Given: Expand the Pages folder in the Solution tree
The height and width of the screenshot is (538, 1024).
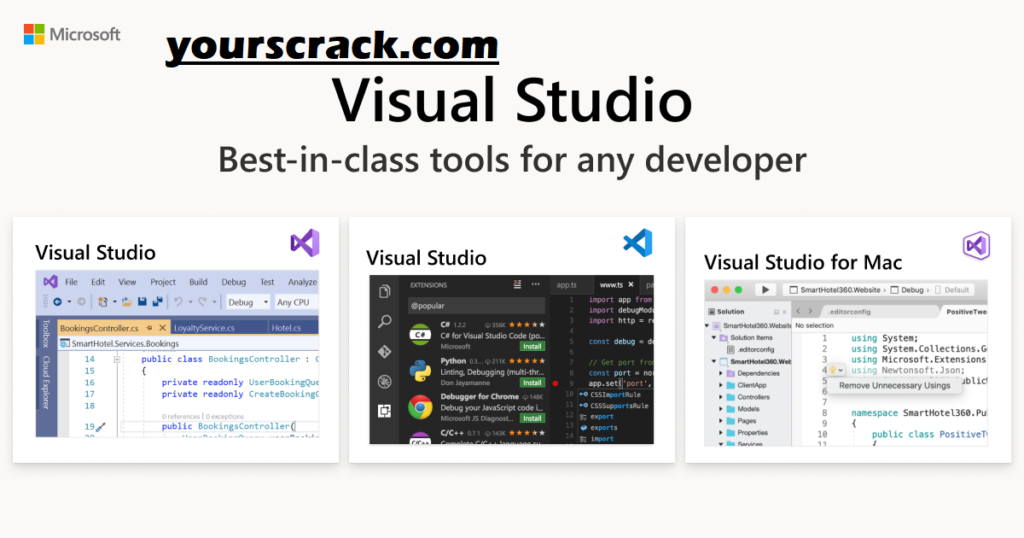Looking at the screenshot, I should pyautogui.click(x=721, y=421).
